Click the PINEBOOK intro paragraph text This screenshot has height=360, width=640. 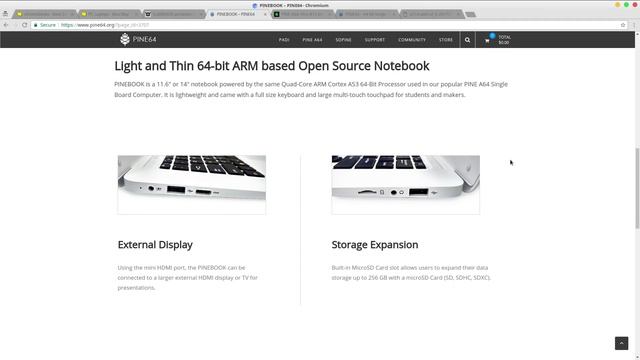click(311, 89)
